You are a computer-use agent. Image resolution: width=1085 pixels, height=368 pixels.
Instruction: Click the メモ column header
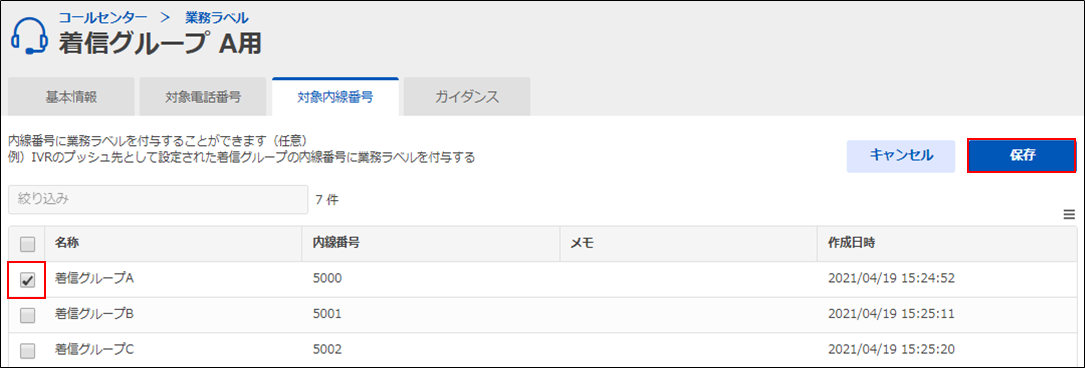(578, 243)
